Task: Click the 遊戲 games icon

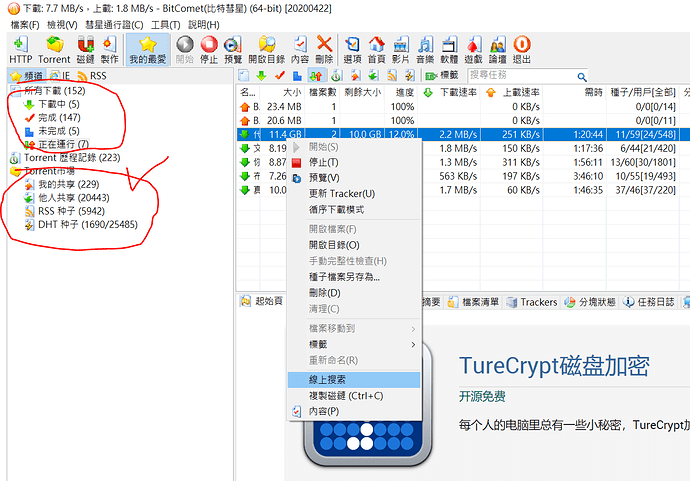Action: 473,50
